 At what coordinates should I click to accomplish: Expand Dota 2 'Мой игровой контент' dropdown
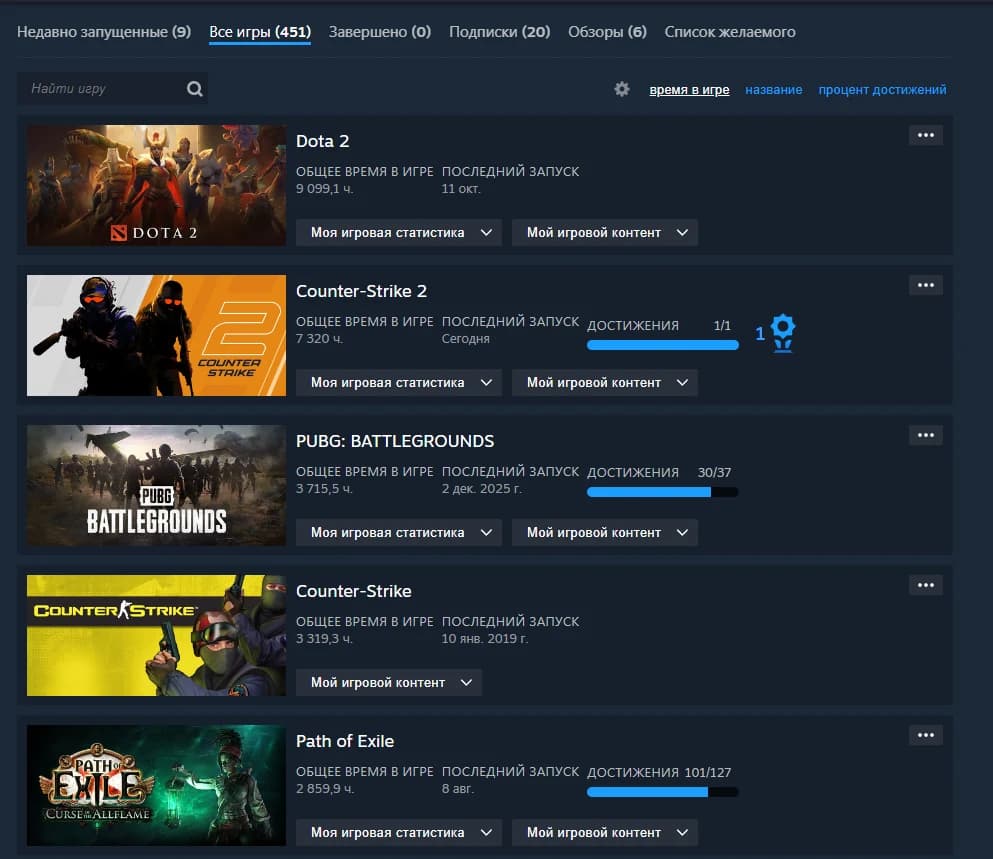pyautogui.click(x=605, y=232)
